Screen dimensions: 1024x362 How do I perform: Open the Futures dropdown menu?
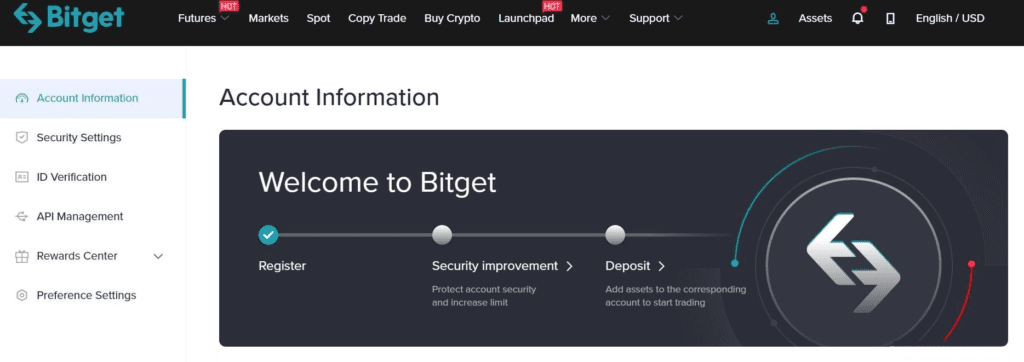[203, 18]
